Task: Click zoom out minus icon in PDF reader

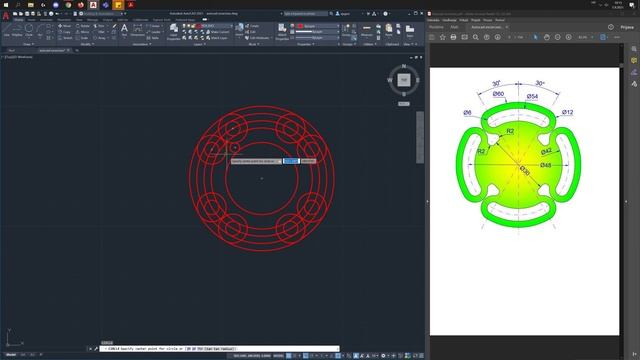Action: tap(558, 37)
